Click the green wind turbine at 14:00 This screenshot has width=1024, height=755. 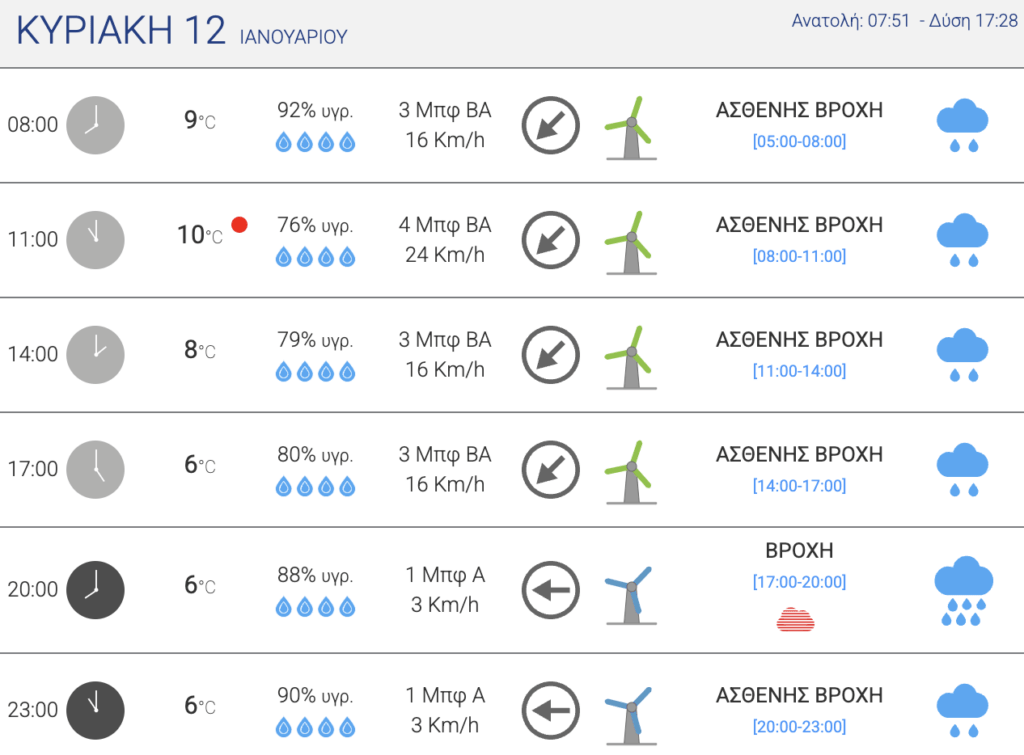click(x=630, y=357)
